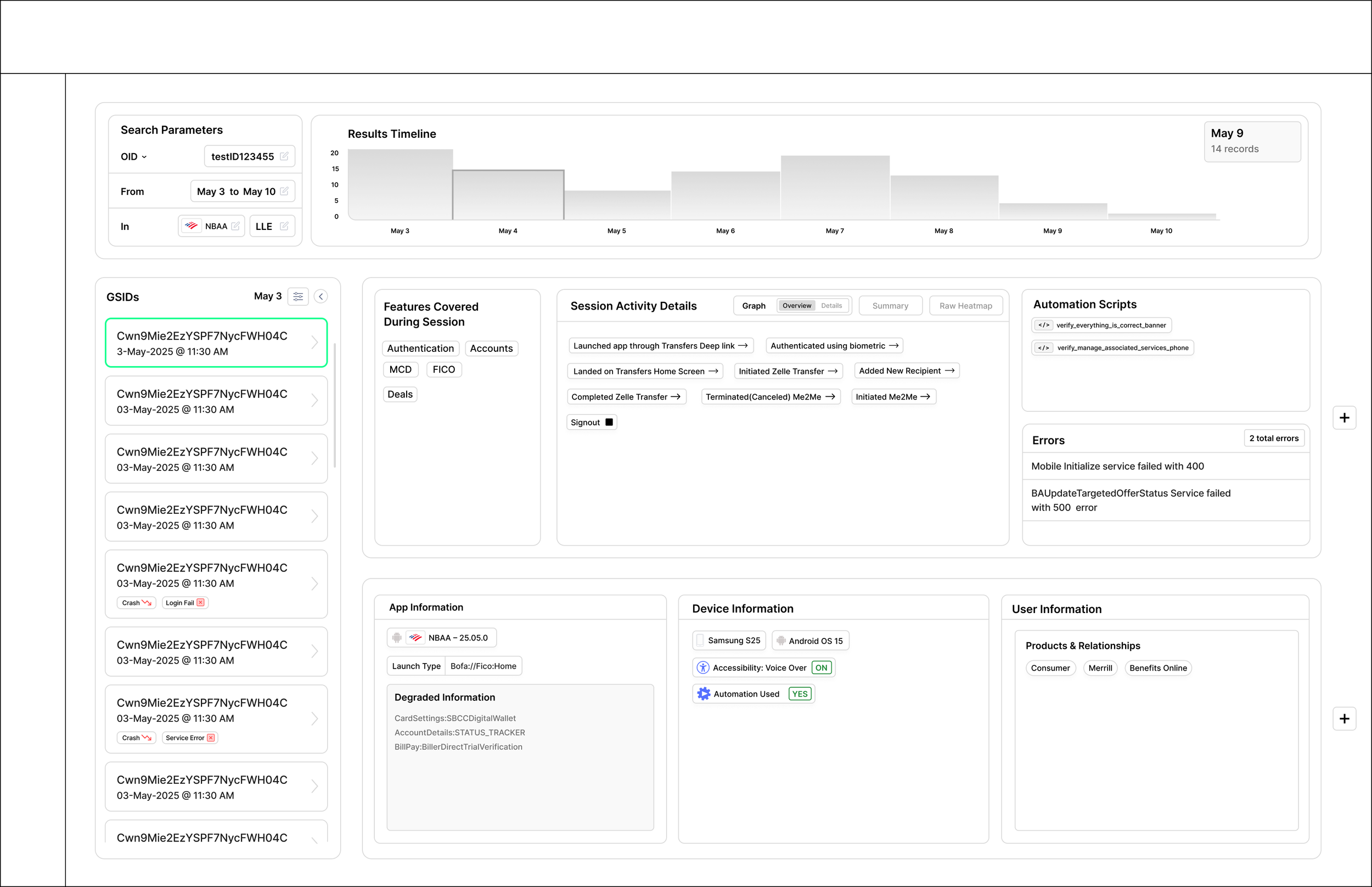This screenshot has height=887, width=1372.
Task: Switch the Graph toggle from Overview to Details
Action: 831,305
